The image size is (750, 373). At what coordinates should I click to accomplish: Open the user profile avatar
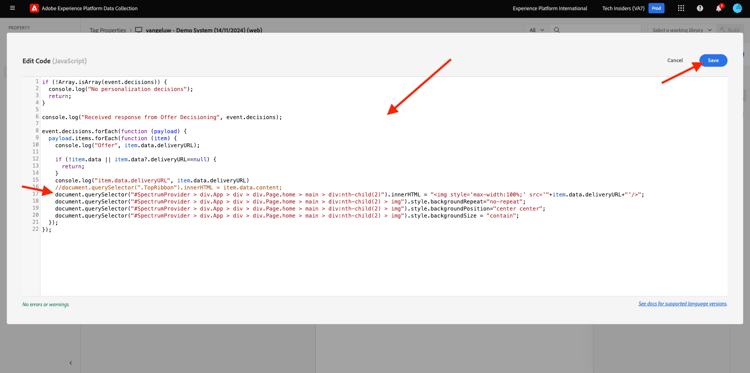(737, 8)
